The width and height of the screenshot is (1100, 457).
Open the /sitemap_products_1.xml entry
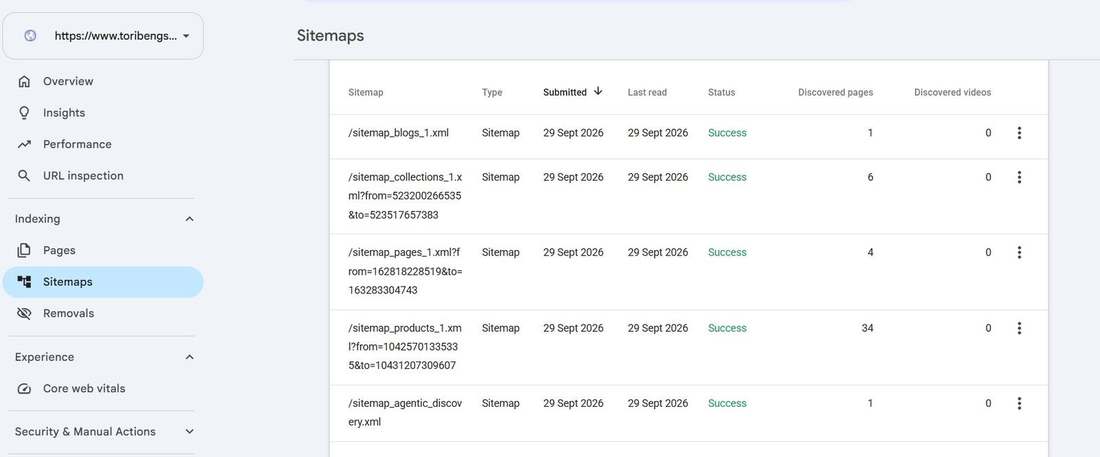pyautogui.click(x=405, y=347)
